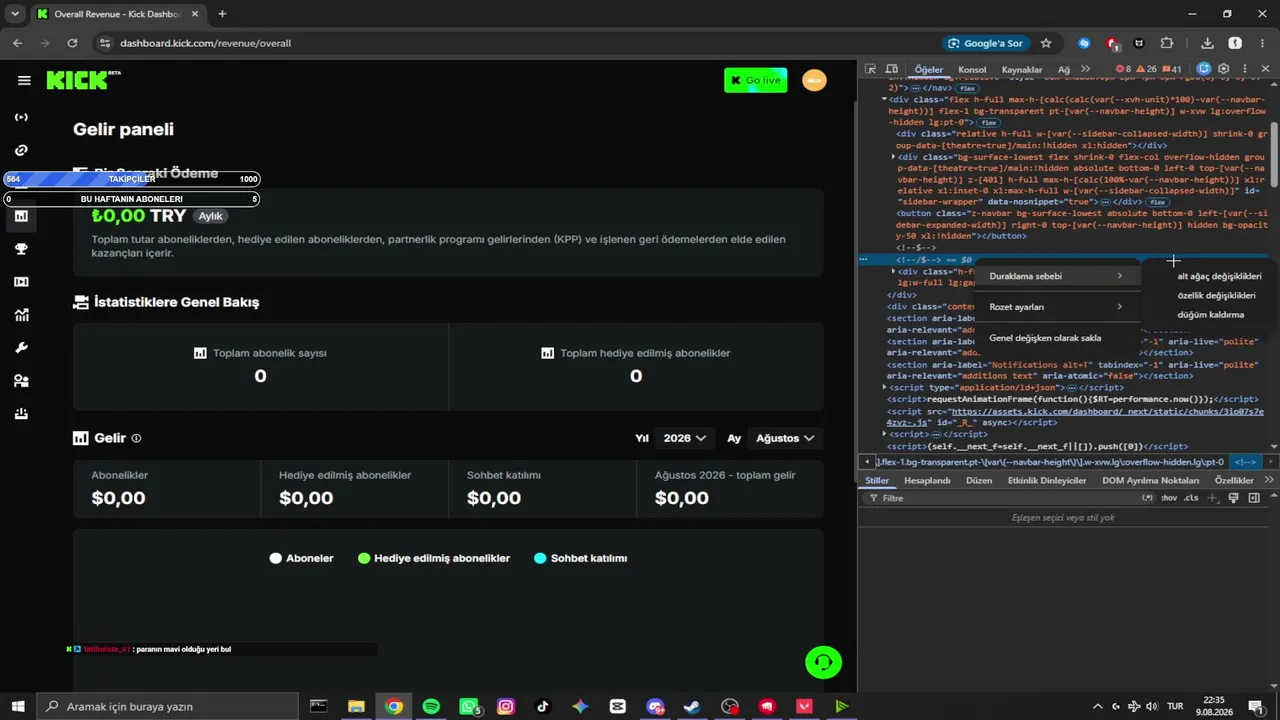Viewport: 1280px width, 720px height.
Task: Open the Yıl 2026 dropdown
Action: 685,438
